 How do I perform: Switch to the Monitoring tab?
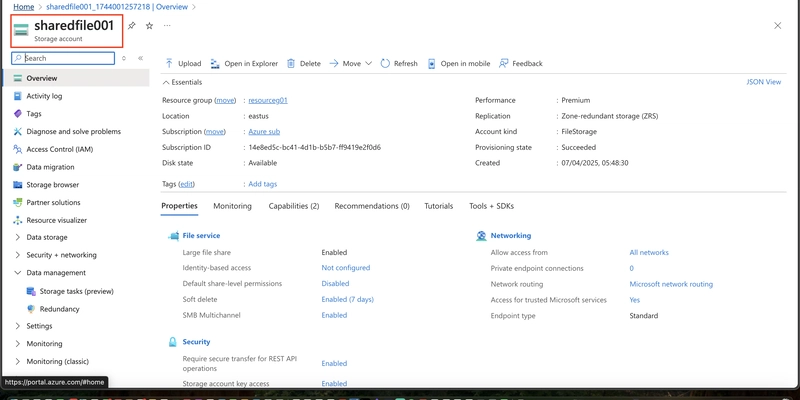[x=232, y=206]
